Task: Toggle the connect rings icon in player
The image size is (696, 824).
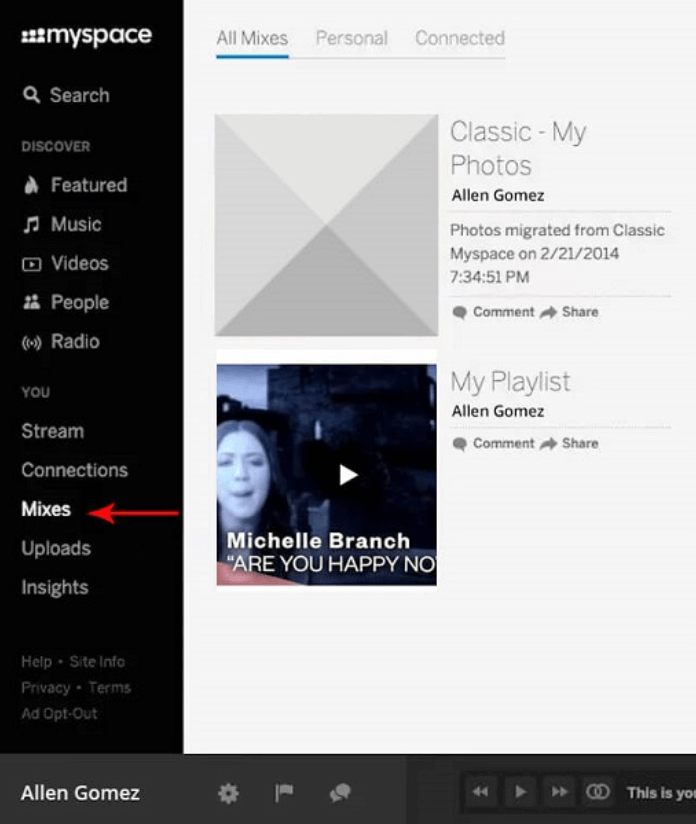Action: pyautogui.click(x=598, y=792)
